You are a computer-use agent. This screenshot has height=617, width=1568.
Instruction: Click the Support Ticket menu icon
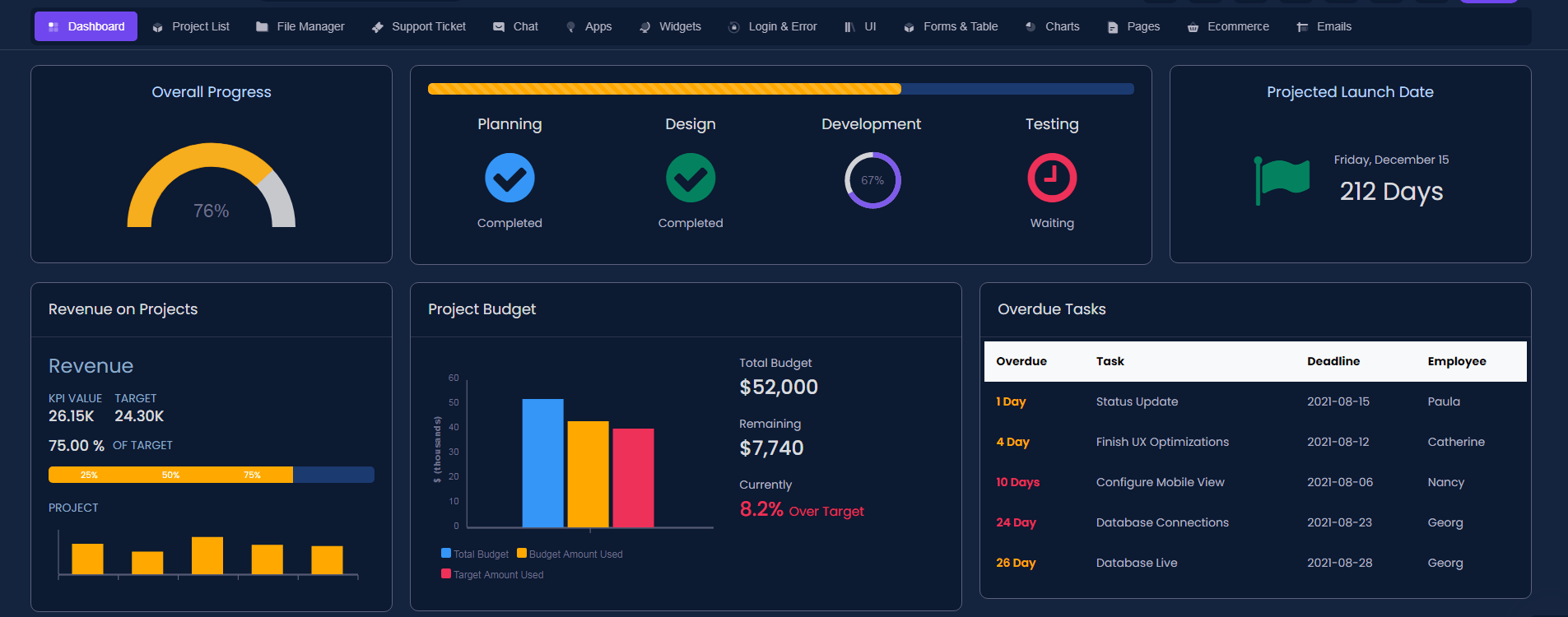378,27
